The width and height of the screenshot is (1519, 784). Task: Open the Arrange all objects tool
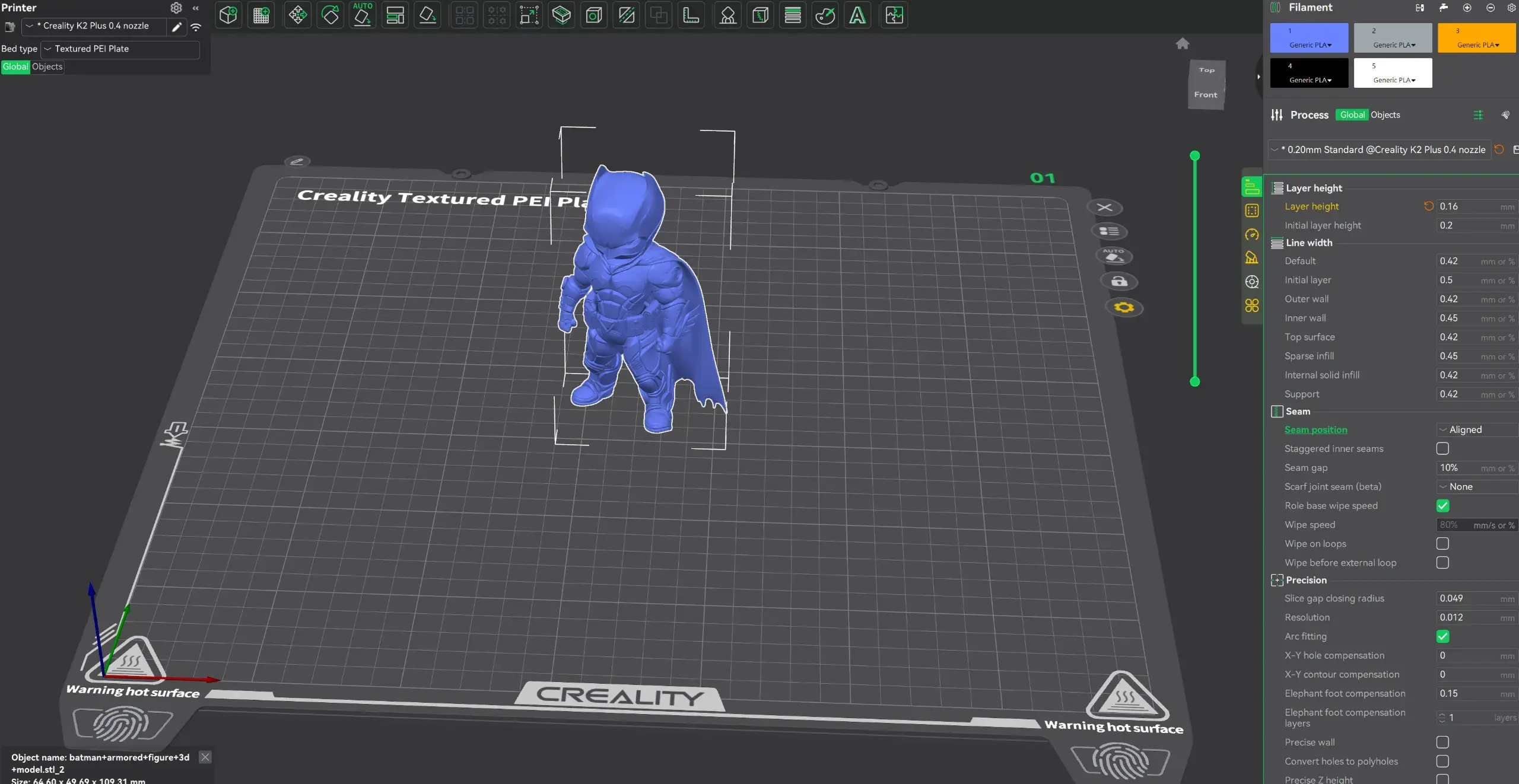coord(395,15)
